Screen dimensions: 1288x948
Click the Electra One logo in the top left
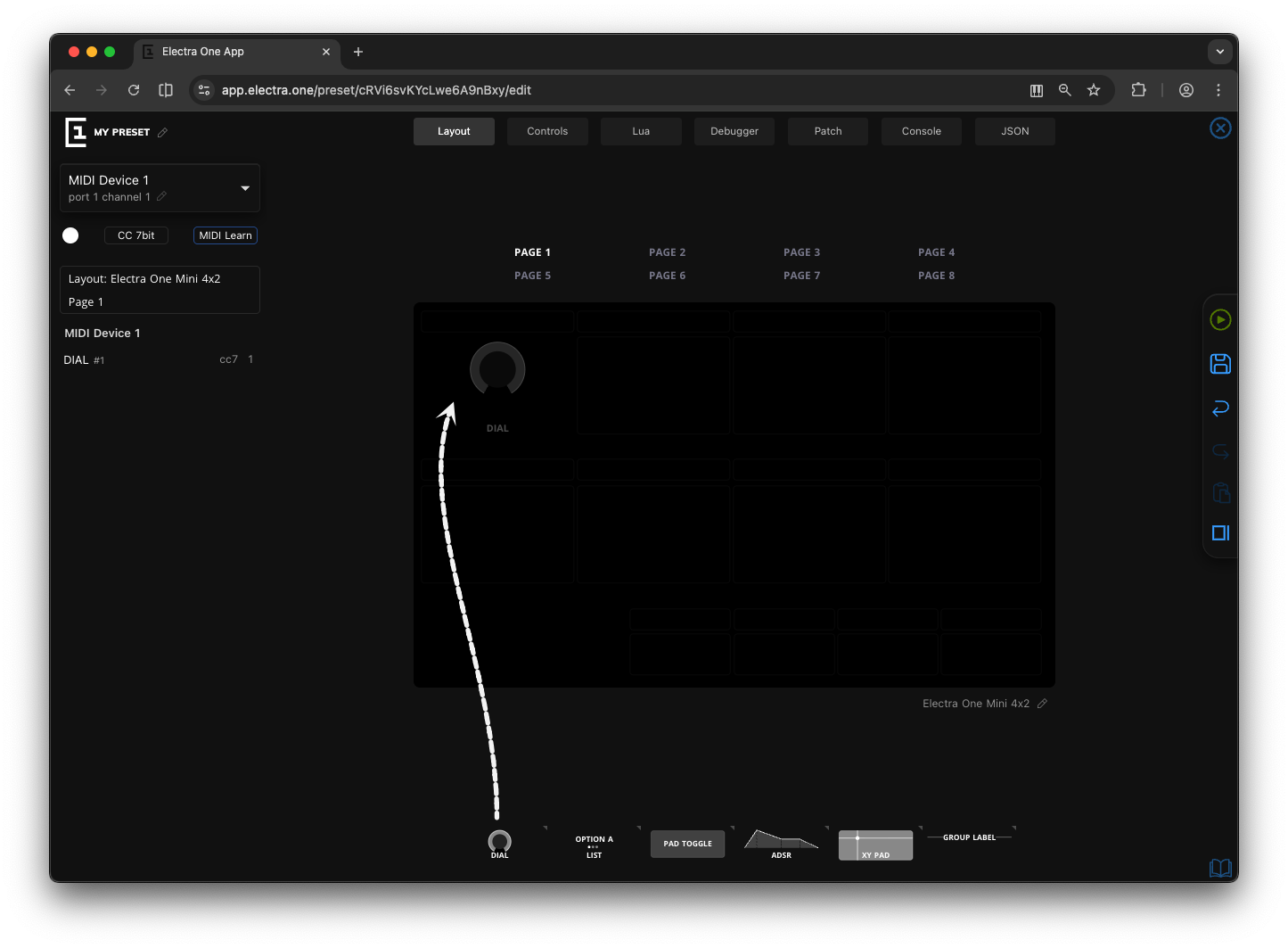click(x=75, y=131)
